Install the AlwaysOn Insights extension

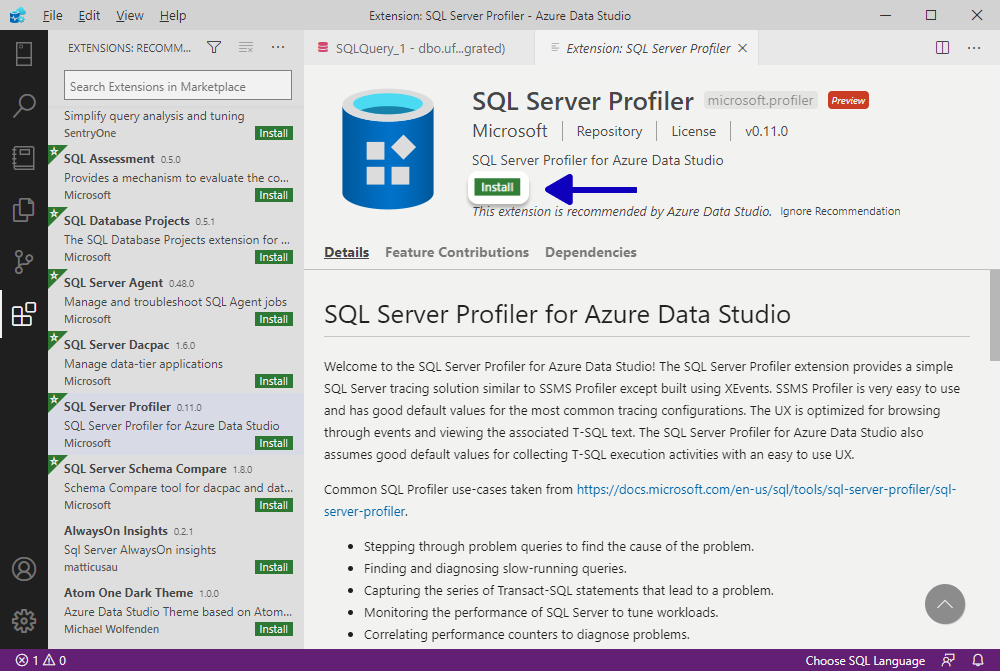tap(274, 567)
